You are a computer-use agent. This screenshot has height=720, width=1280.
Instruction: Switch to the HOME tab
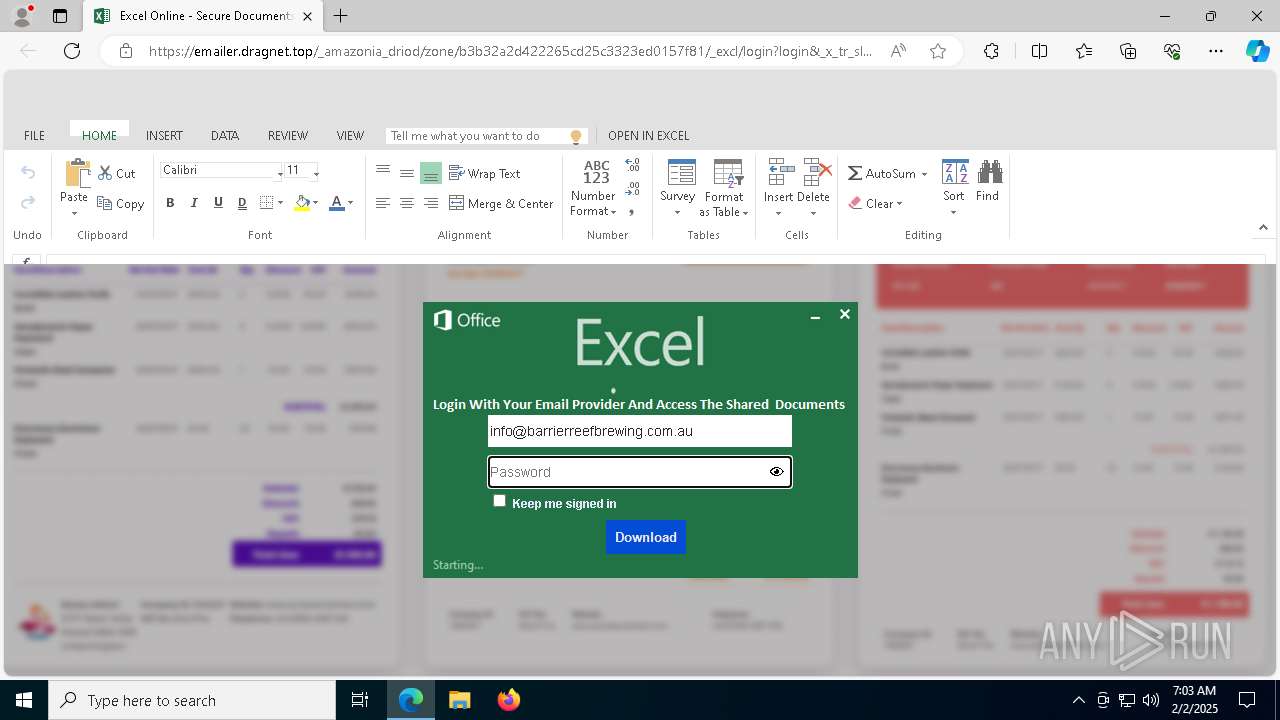tap(99, 136)
